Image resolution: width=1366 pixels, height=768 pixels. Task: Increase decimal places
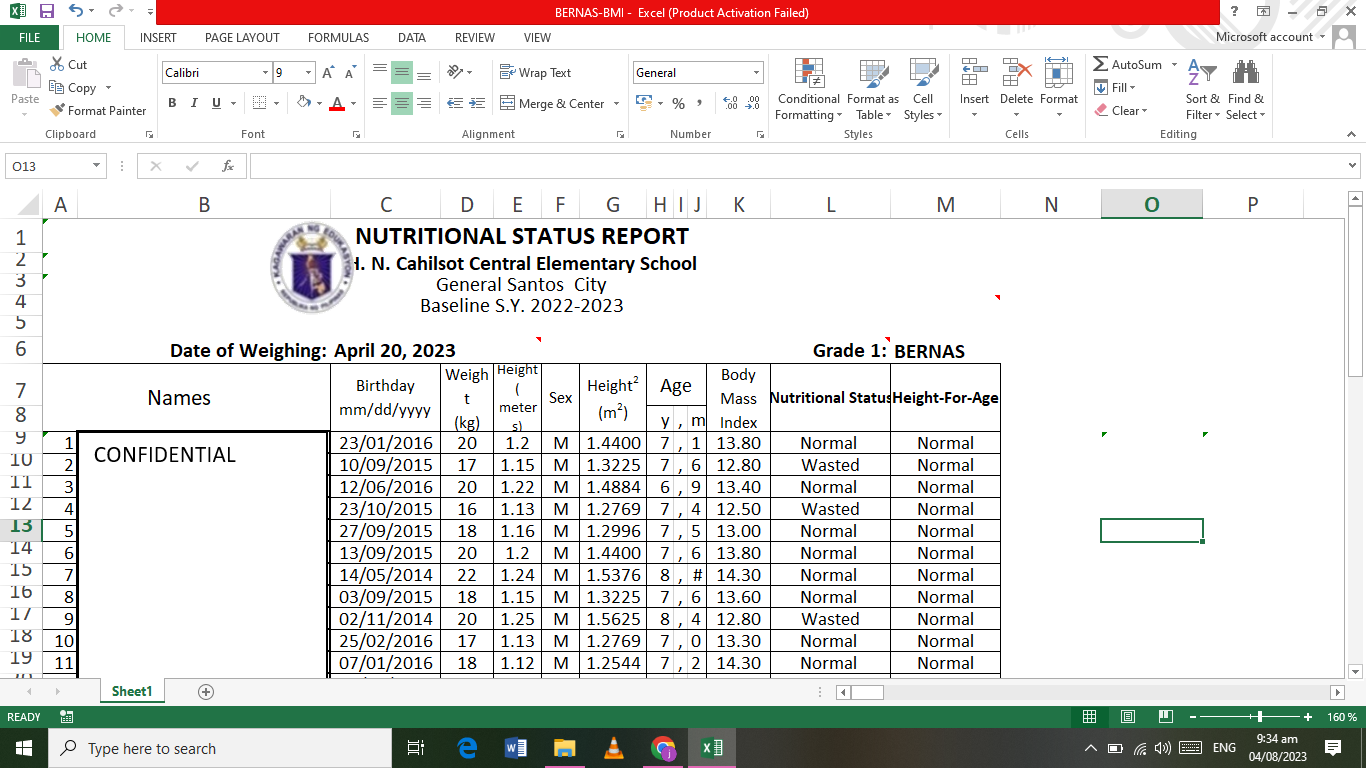pos(730,103)
